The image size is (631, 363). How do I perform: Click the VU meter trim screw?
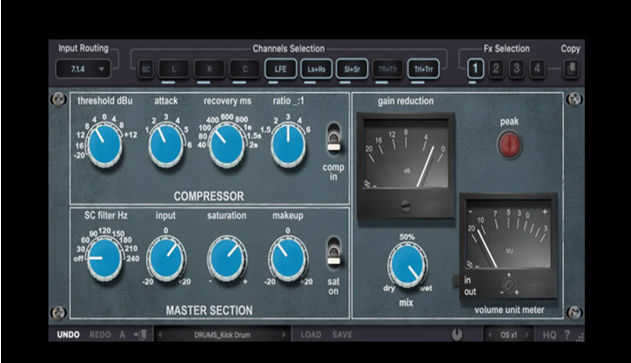tap(509, 285)
